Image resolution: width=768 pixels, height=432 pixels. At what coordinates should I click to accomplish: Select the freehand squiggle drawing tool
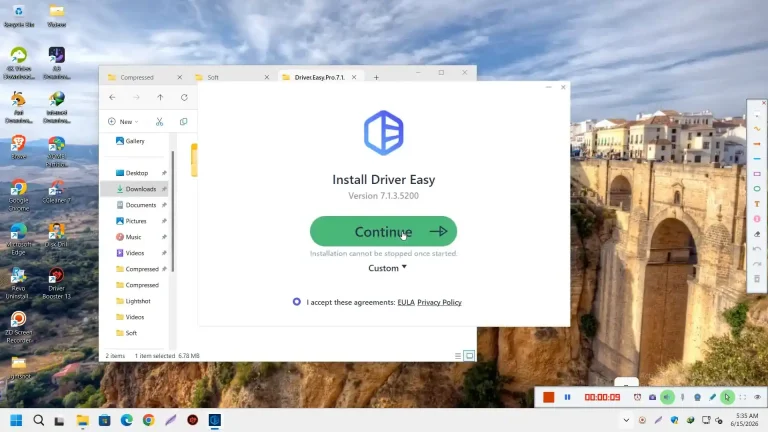click(757, 129)
